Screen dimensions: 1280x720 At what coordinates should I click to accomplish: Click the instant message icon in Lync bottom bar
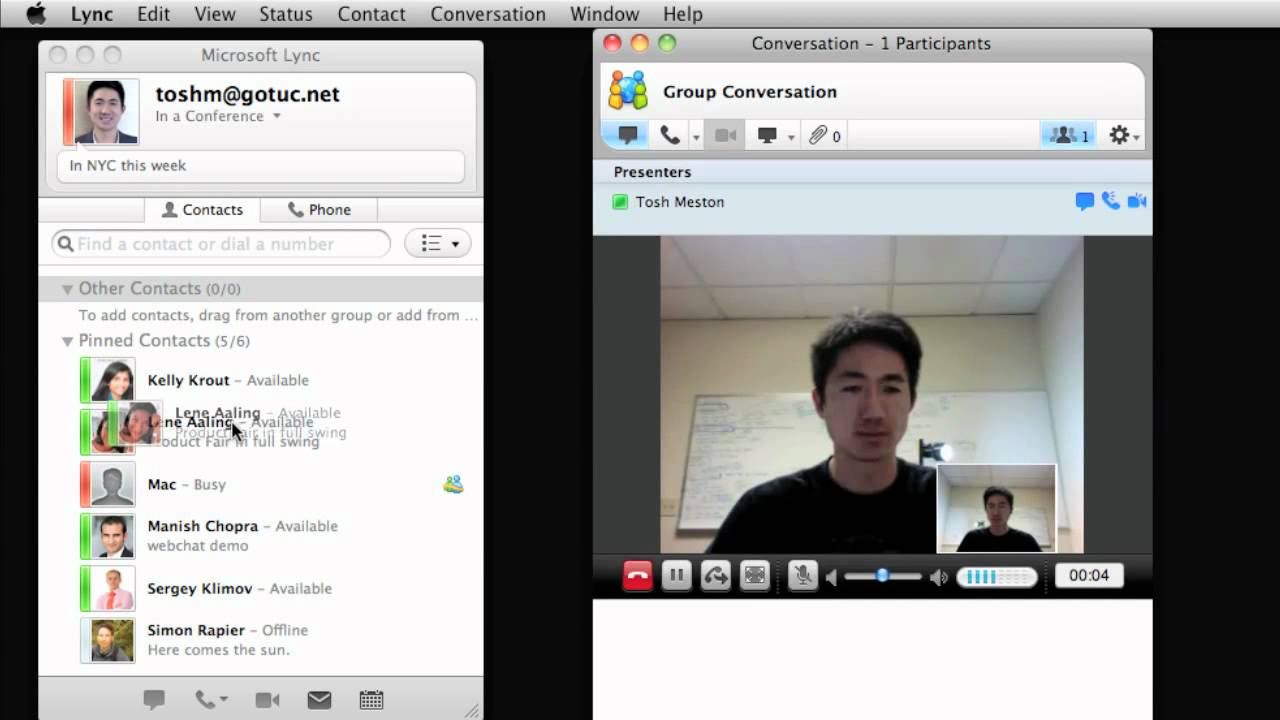[154, 700]
